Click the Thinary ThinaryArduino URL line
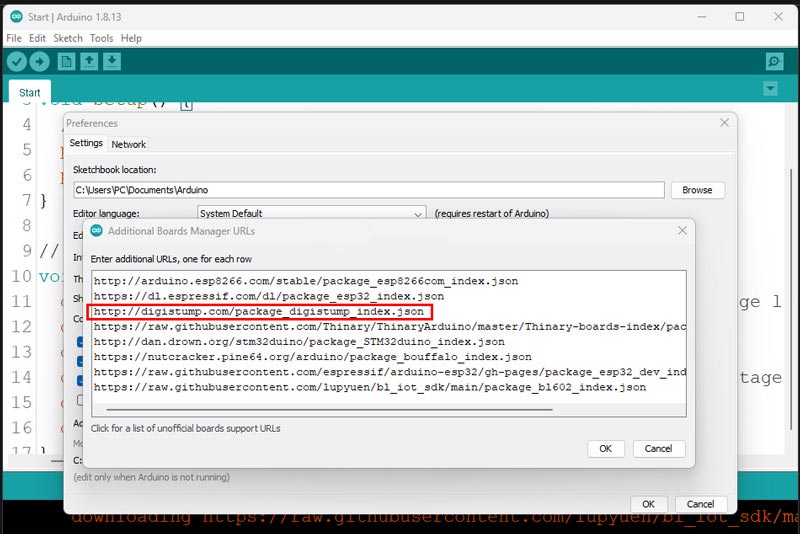The image size is (800, 534). (390, 326)
